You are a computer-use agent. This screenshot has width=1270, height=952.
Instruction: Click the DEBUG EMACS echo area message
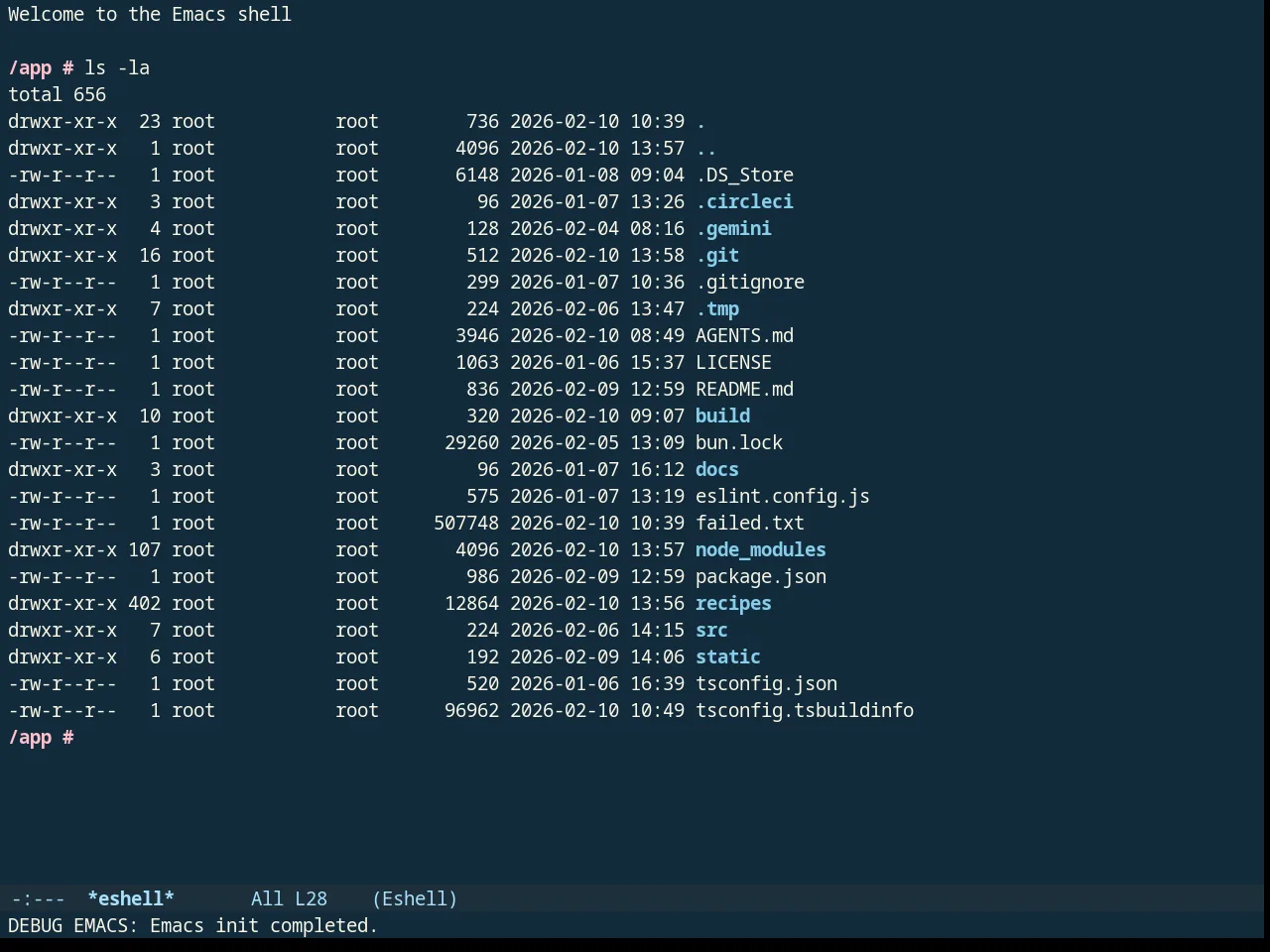pyautogui.click(x=192, y=925)
